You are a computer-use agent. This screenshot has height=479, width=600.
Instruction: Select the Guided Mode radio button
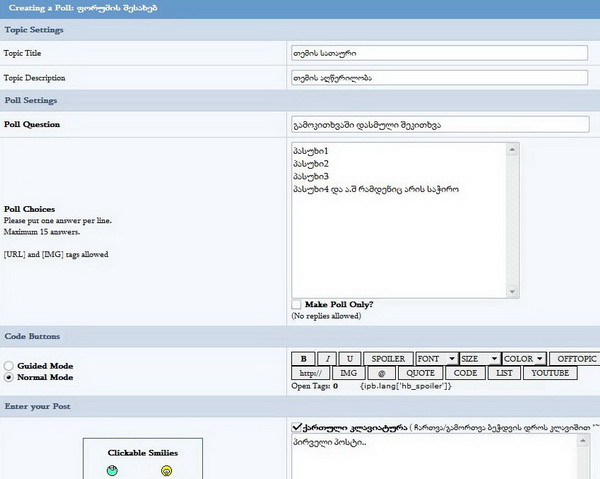tap(9, 366)
